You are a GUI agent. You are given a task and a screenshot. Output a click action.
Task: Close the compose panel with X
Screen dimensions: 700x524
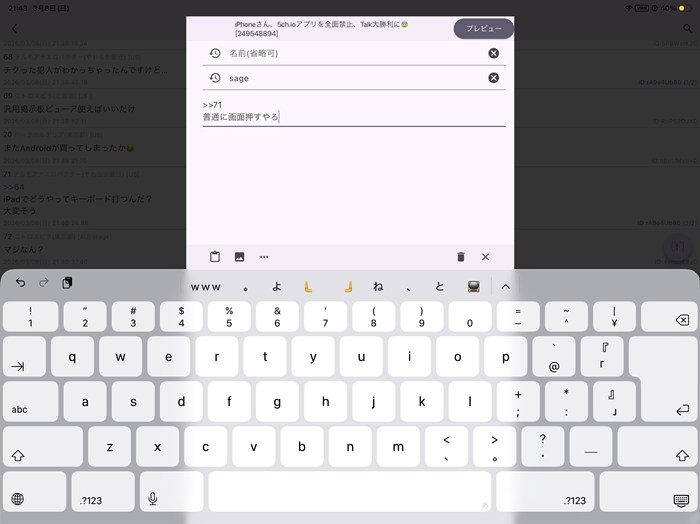[485, 257]
